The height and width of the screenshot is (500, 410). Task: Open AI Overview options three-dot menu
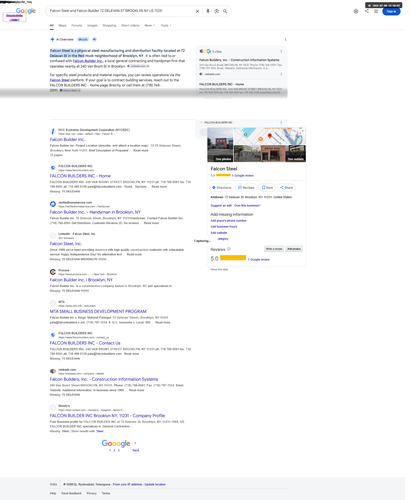point(285,39)
